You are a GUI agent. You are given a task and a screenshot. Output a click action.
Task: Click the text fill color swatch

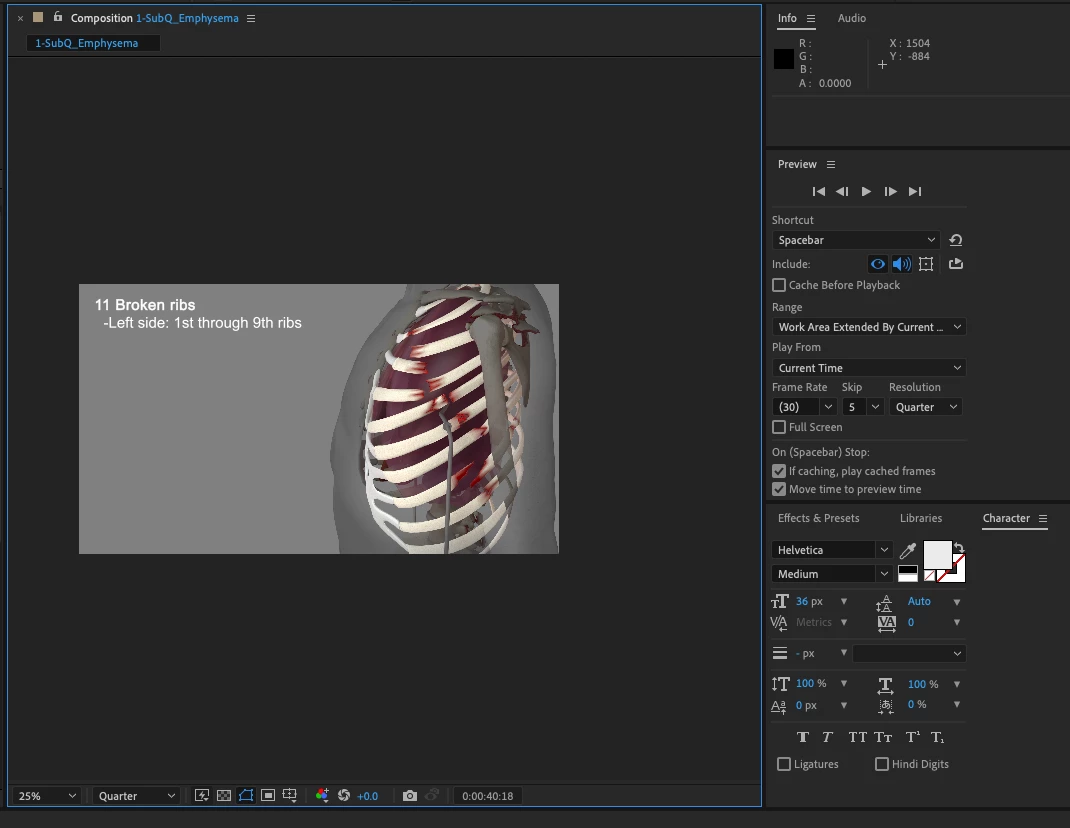click(x=937, y=555)
